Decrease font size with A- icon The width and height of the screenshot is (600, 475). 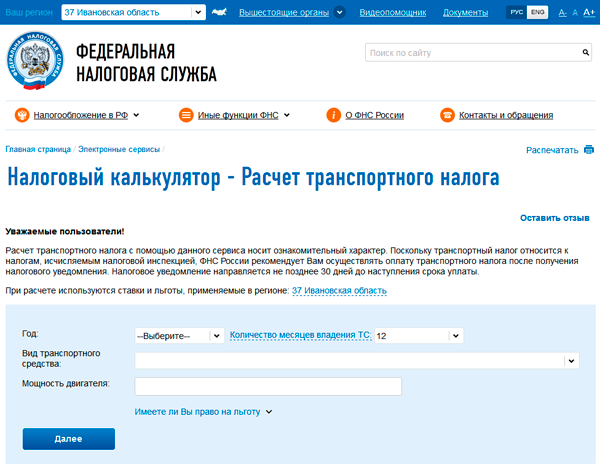click(562, 13)
